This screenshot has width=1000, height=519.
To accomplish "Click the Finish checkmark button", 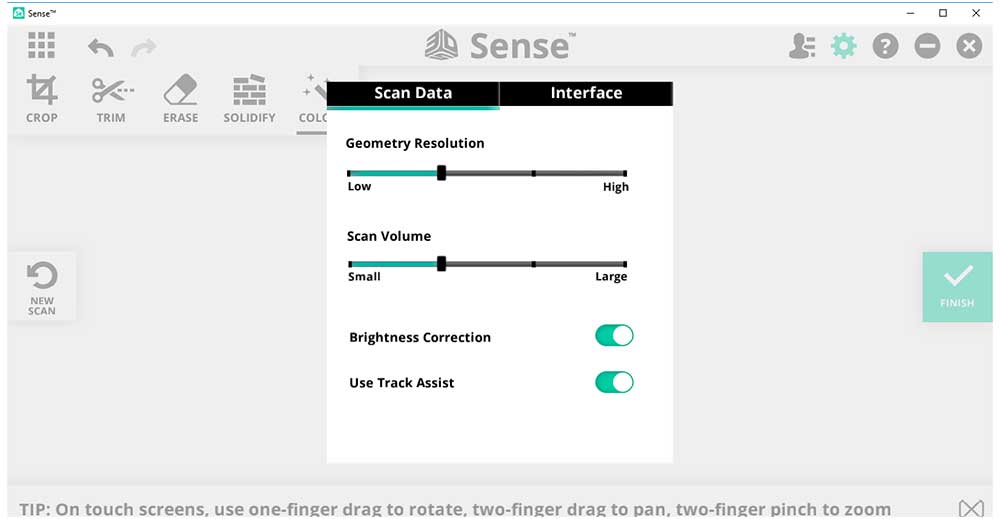I will point(957,286).
